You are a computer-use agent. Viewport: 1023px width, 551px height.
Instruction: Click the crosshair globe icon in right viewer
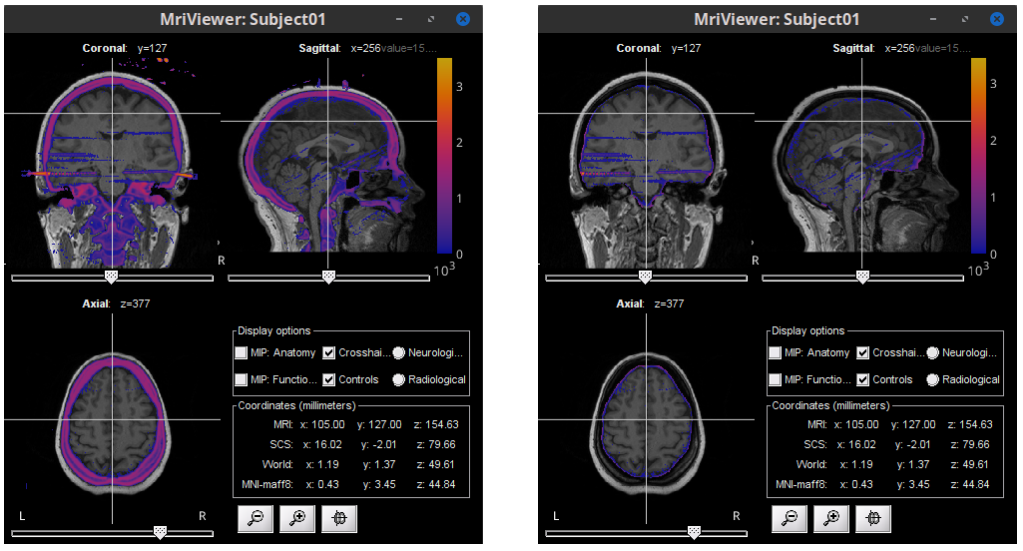[x=874, y=518]
